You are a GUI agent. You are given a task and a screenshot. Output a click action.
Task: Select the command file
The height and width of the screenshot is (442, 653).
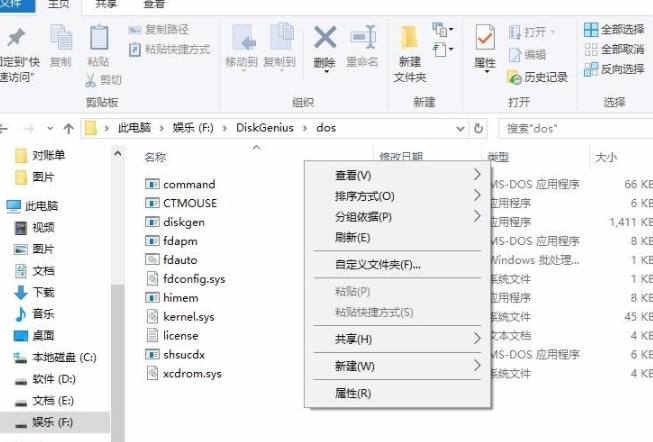pyautogui.click(x=181, y=184)
